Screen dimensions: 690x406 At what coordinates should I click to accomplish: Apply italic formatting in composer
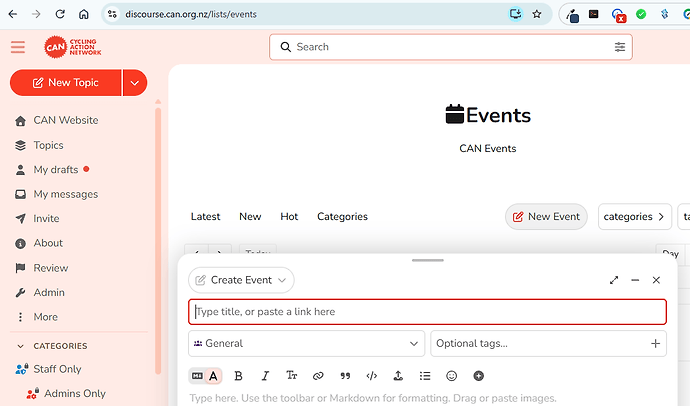click(x=265, y=376)
